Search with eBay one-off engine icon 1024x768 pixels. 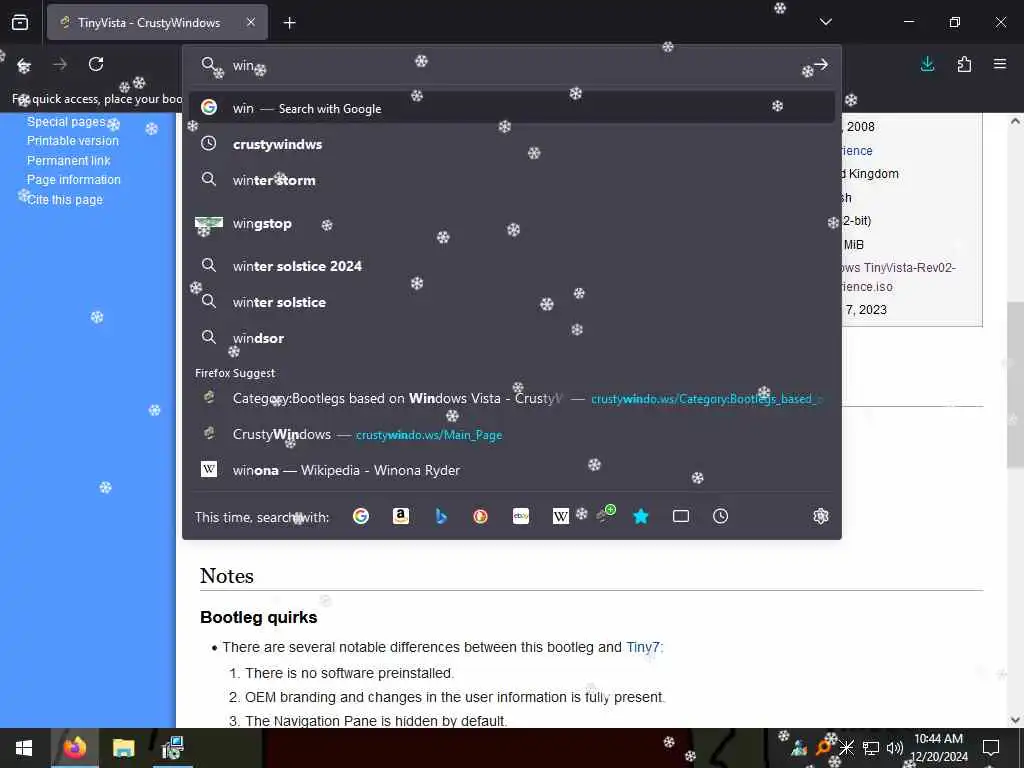point(521,517)
